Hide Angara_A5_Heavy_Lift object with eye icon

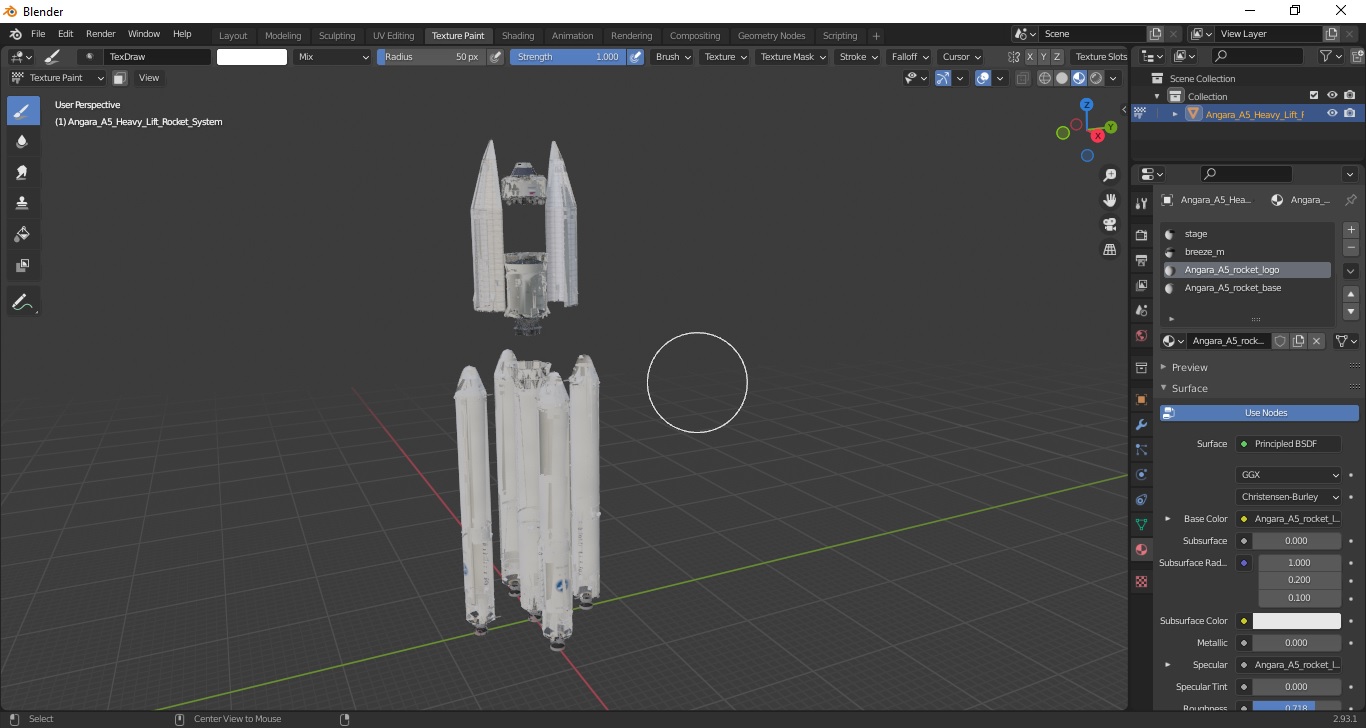point(1332,114)
